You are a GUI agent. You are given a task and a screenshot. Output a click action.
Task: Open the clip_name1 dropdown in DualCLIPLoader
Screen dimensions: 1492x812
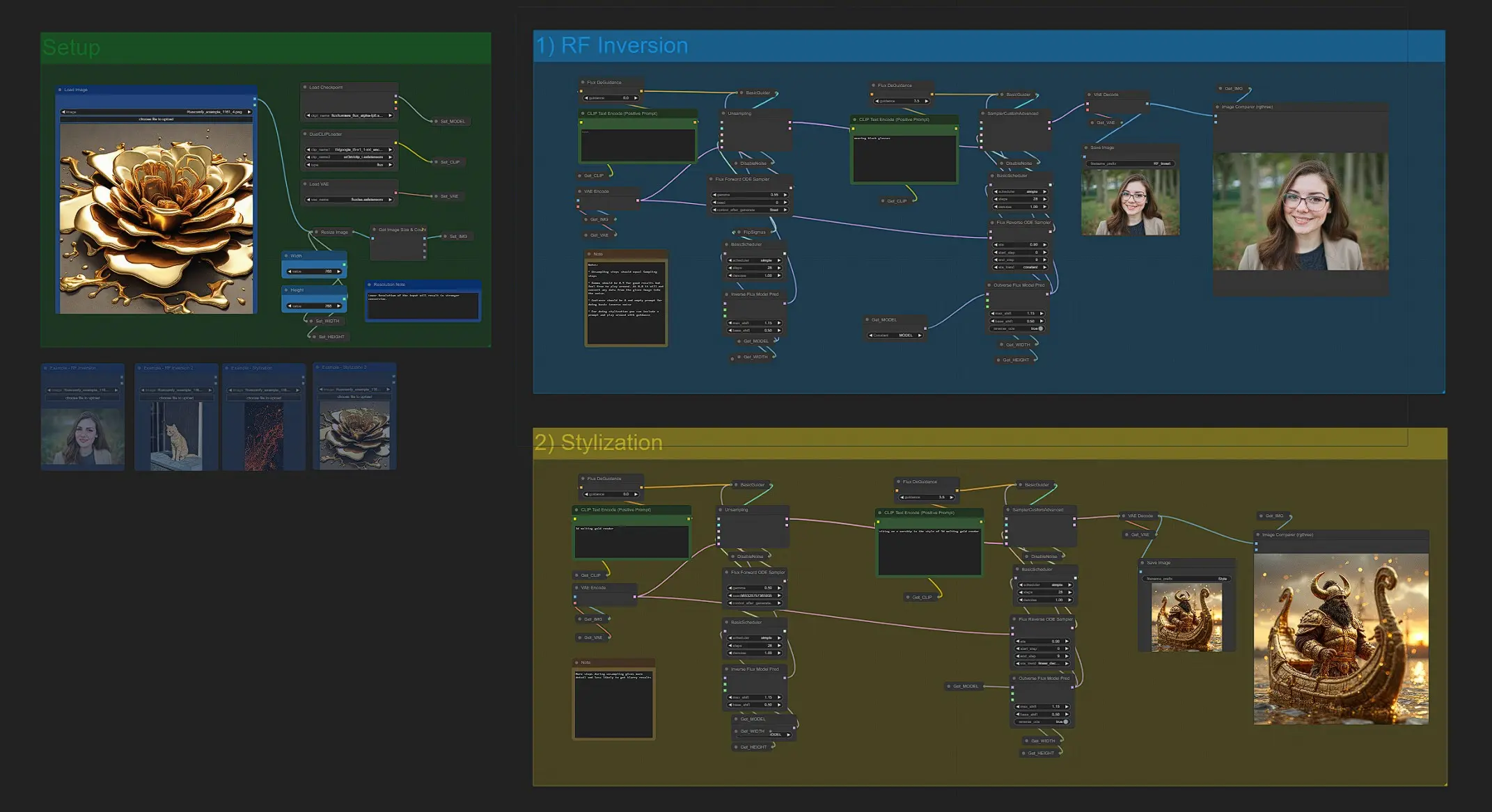point(350,150)
